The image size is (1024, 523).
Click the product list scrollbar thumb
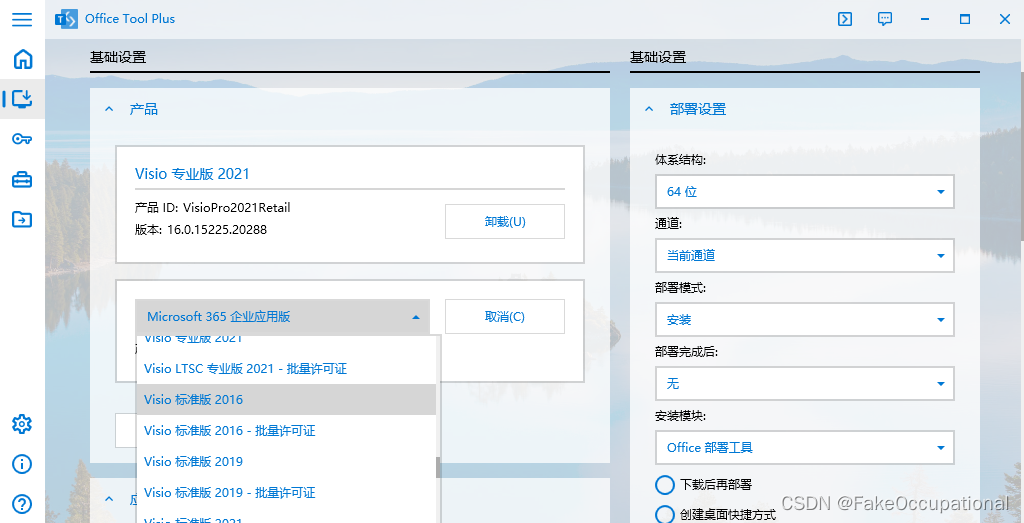tap(438, 467)
